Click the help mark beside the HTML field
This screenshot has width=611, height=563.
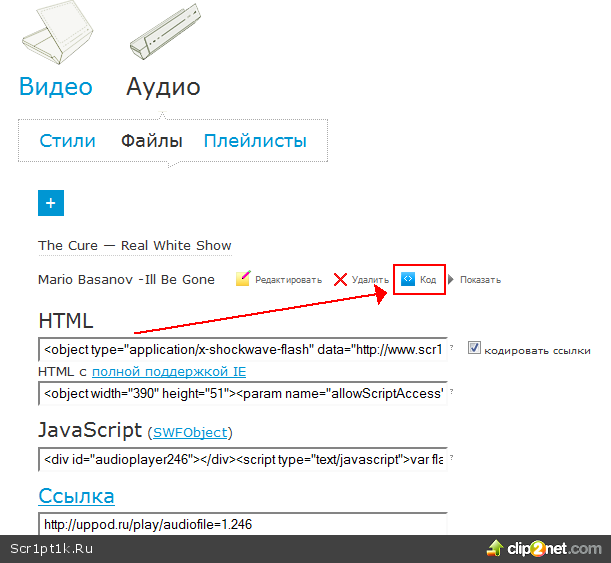452,346
